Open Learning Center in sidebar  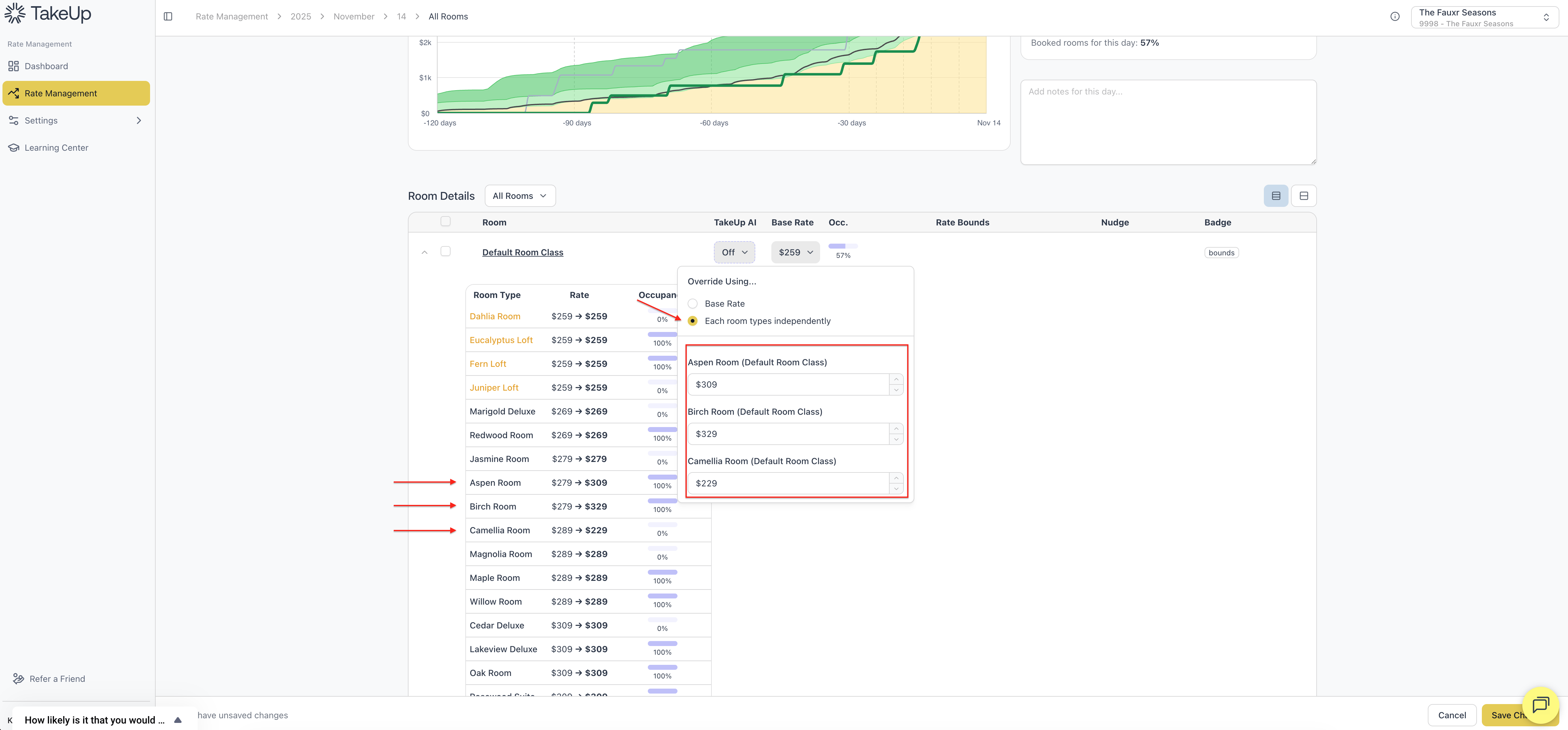point(56,148)
